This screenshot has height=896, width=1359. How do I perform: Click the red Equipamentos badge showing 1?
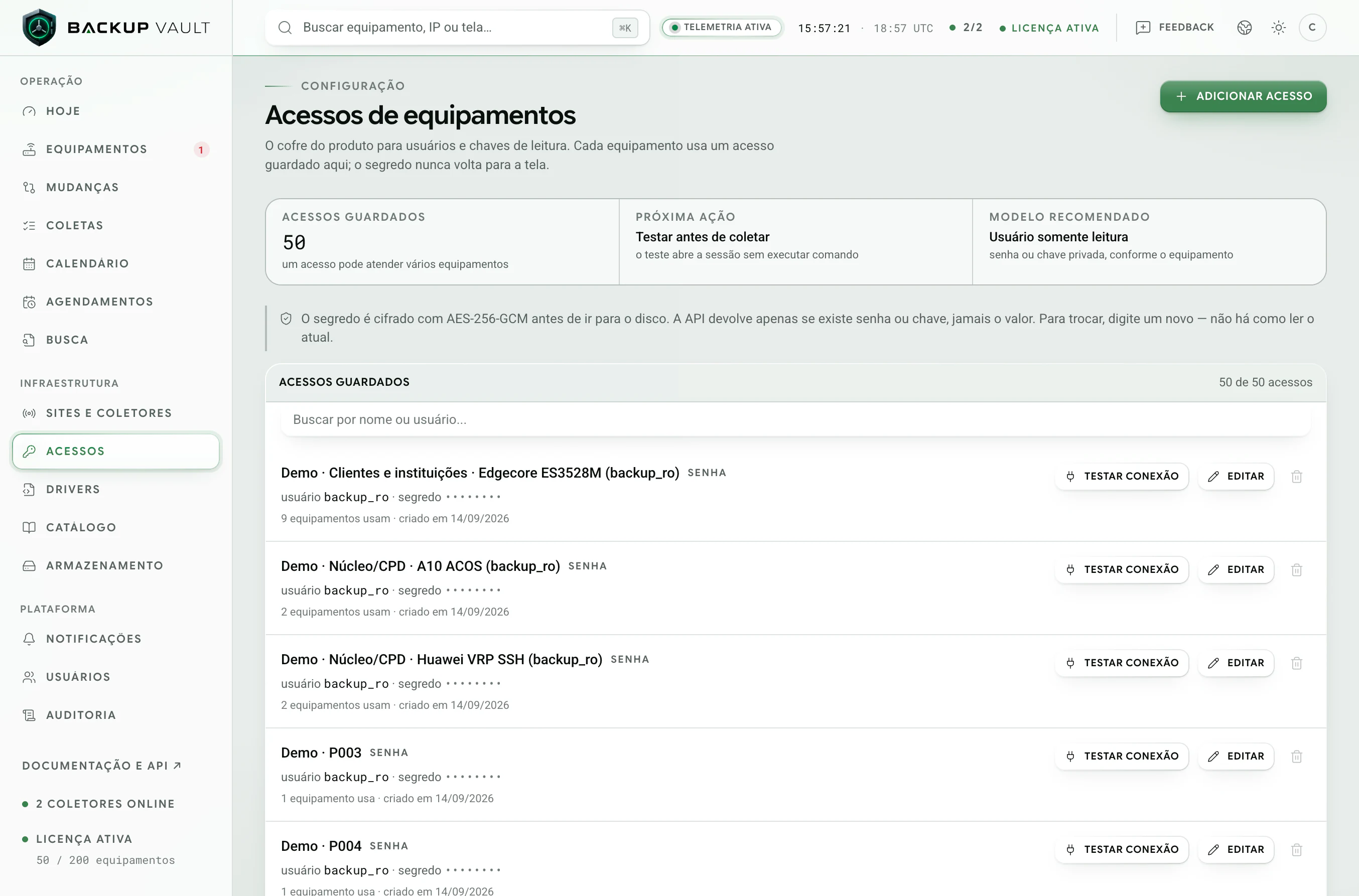201,150
